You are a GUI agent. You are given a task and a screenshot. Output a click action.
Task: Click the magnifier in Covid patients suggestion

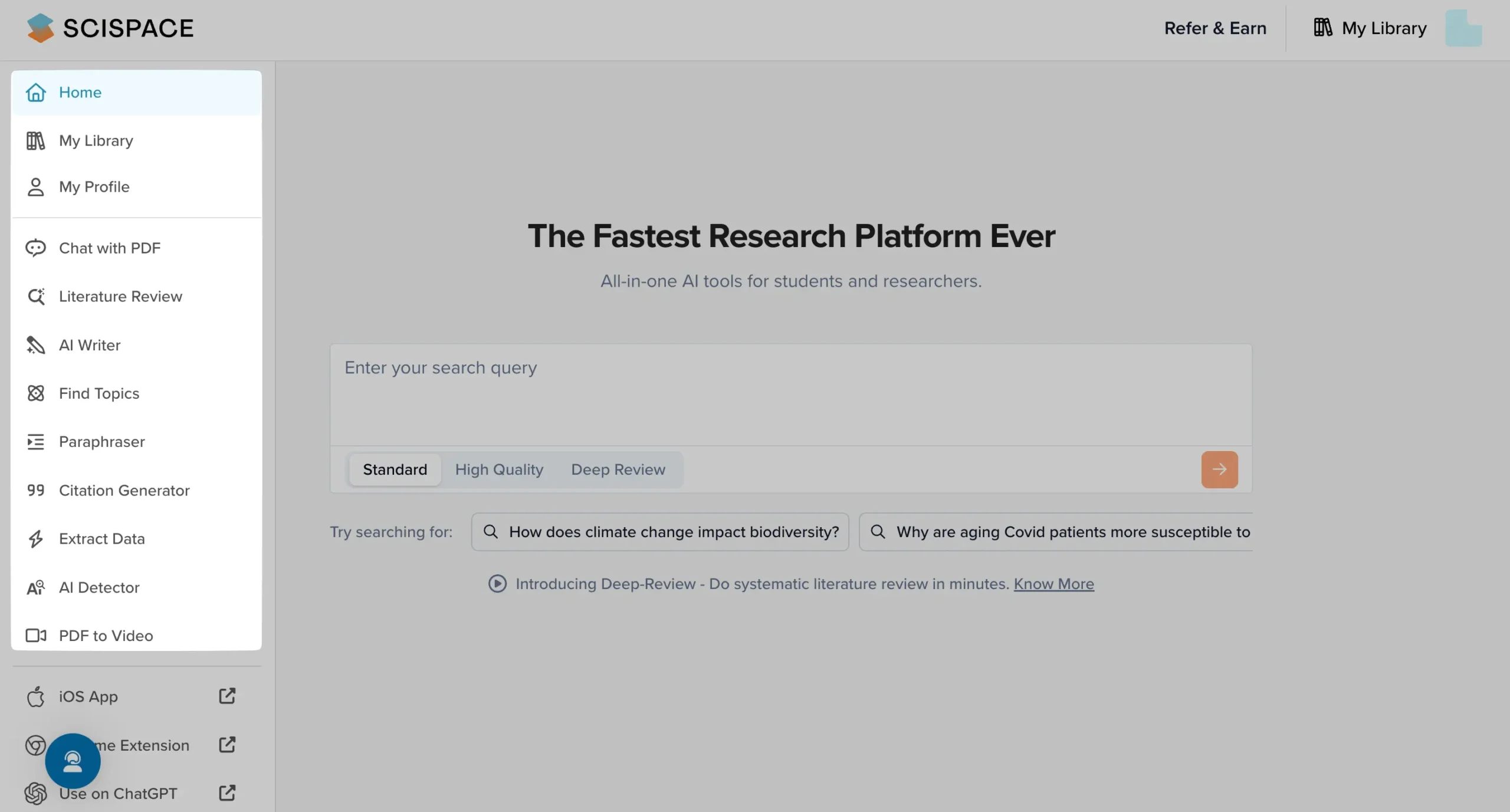[x=878, y=532]
